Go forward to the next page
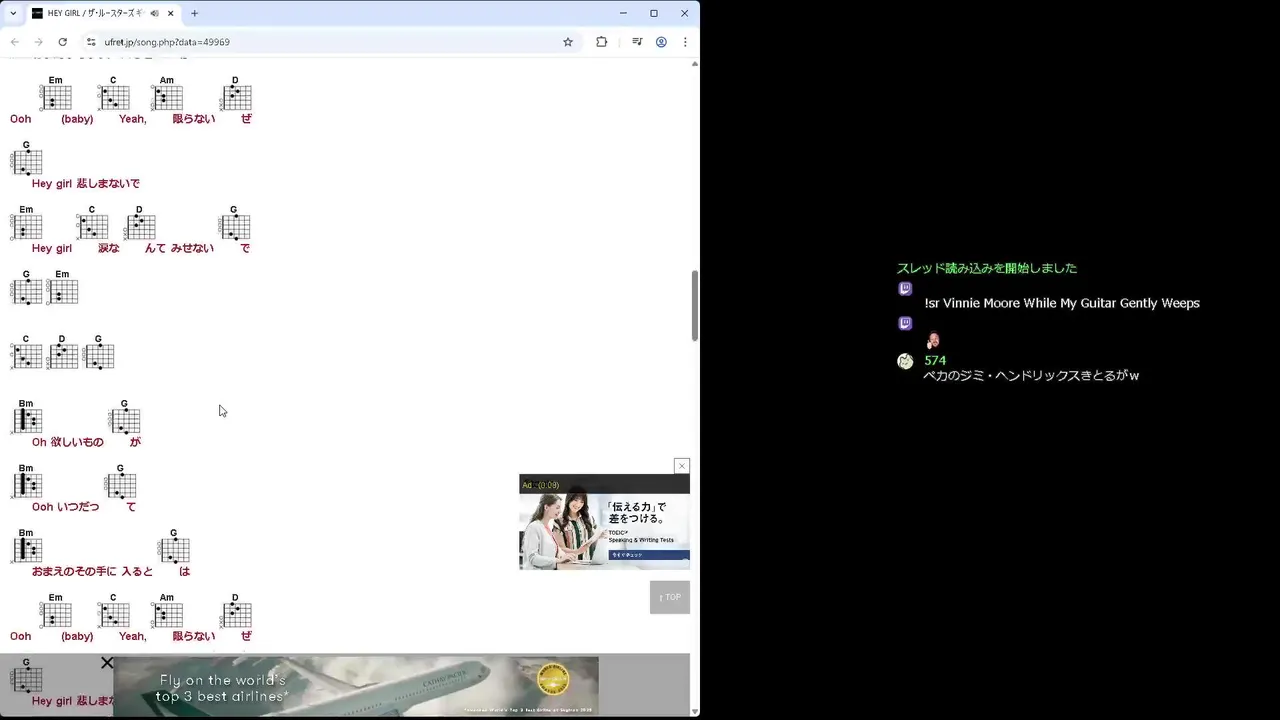 click(x=38, y=42)
